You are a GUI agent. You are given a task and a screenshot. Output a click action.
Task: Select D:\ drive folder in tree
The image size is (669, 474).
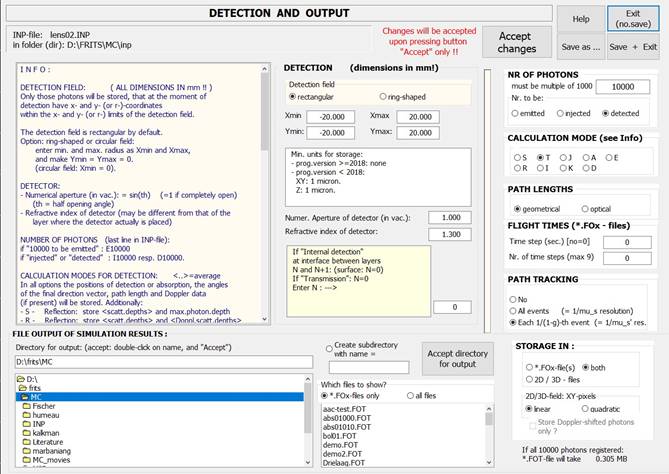[160, 379]
